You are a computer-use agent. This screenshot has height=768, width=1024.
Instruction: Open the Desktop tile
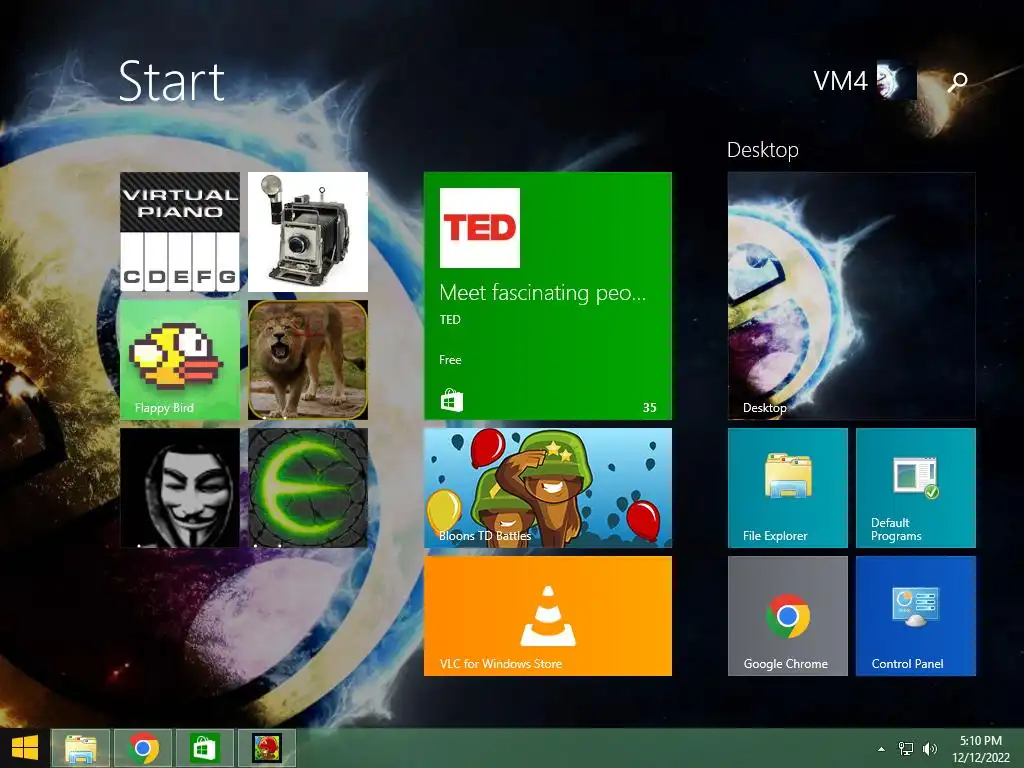point(852,296)
